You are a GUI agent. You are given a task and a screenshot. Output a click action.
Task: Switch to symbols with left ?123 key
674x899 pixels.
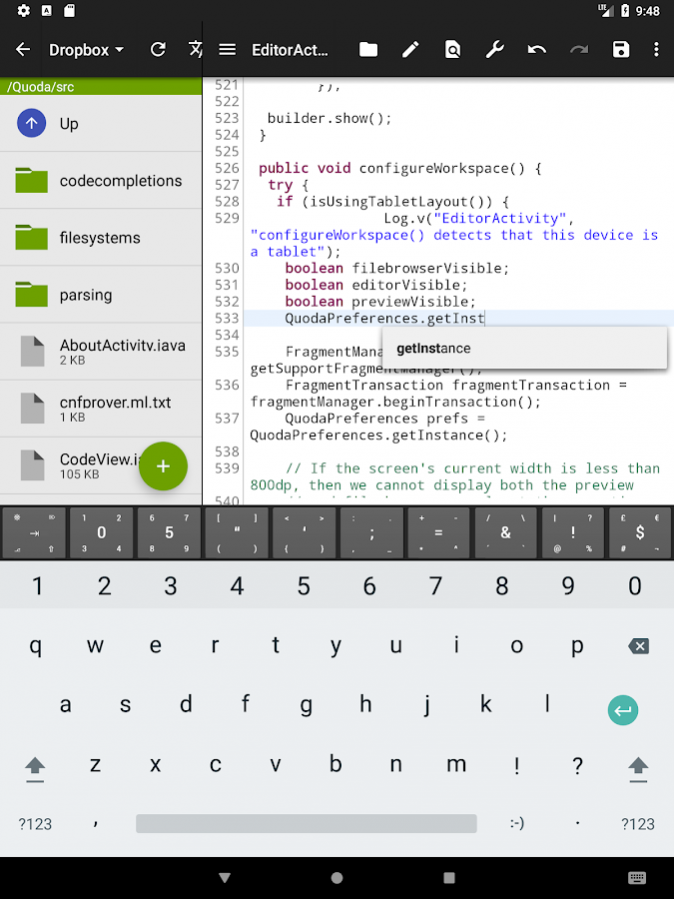35,824
